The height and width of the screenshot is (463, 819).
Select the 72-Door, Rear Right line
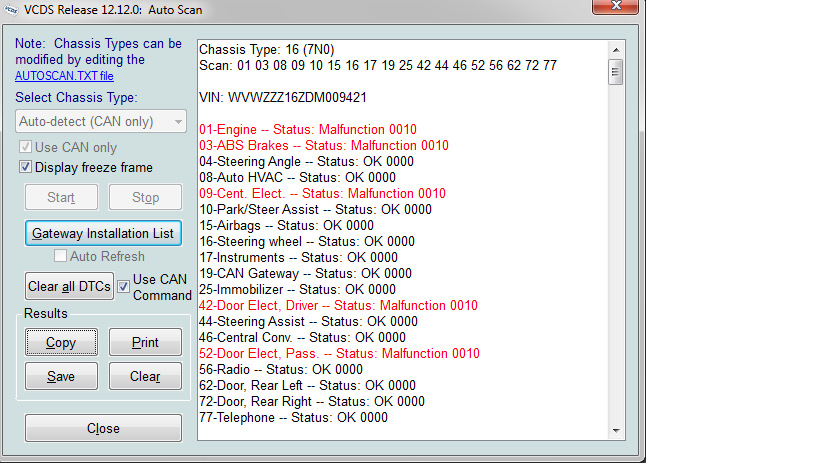coord(312,401)
